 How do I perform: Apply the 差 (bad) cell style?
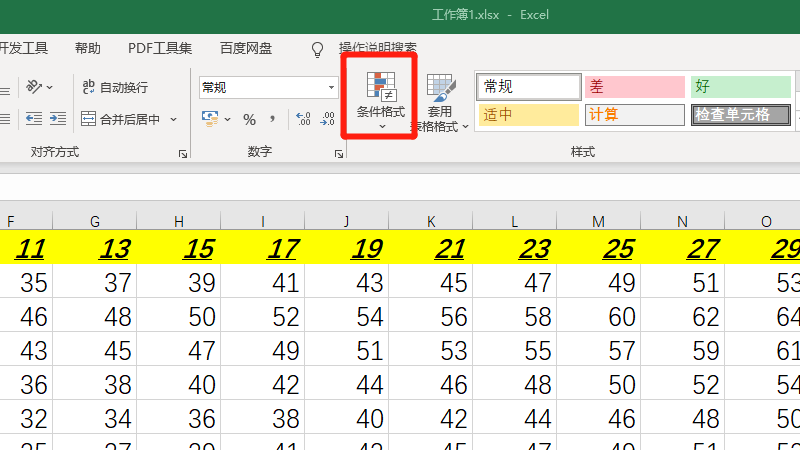click(632, 87)
